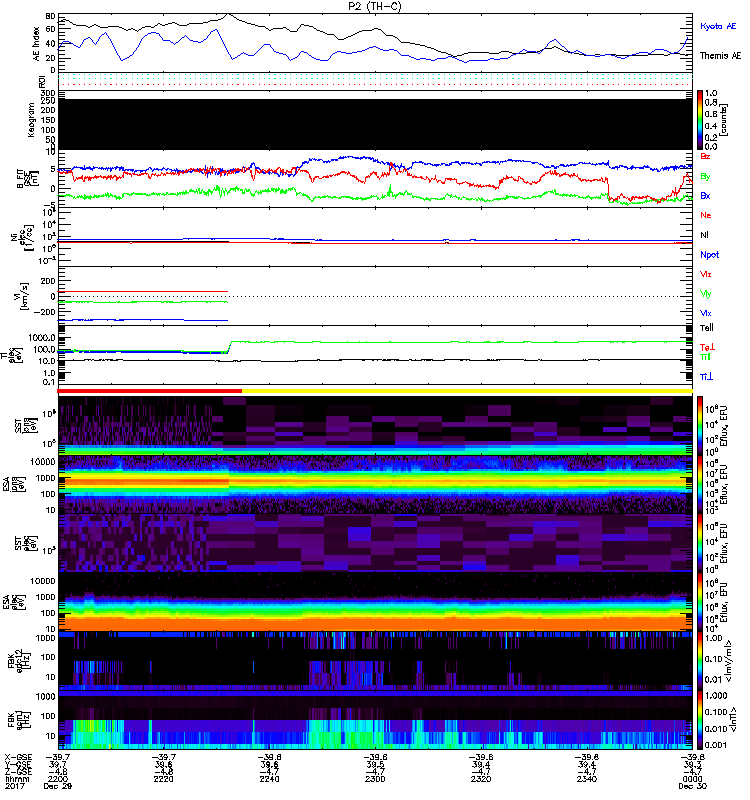Click the ESA electron Eflux color bar
The width and height of the screenshot is (750, 800).
point(700,602)
